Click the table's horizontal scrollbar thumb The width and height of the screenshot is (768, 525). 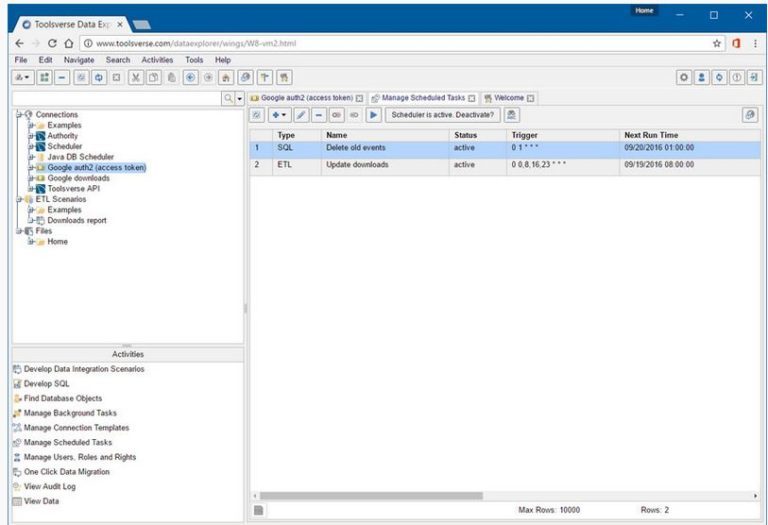(371, 496)
